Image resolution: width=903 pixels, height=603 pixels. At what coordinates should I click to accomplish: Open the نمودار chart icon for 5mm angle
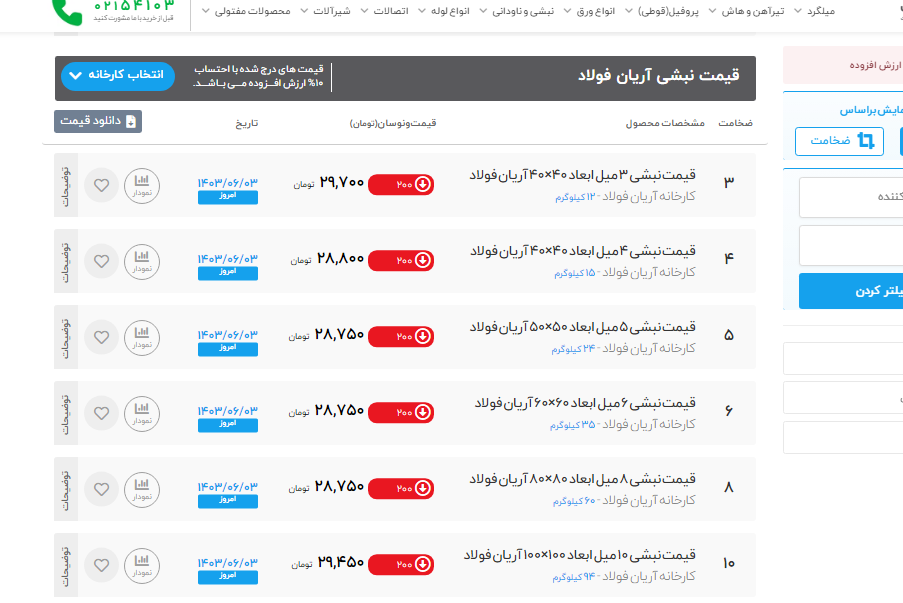(141, 336)
